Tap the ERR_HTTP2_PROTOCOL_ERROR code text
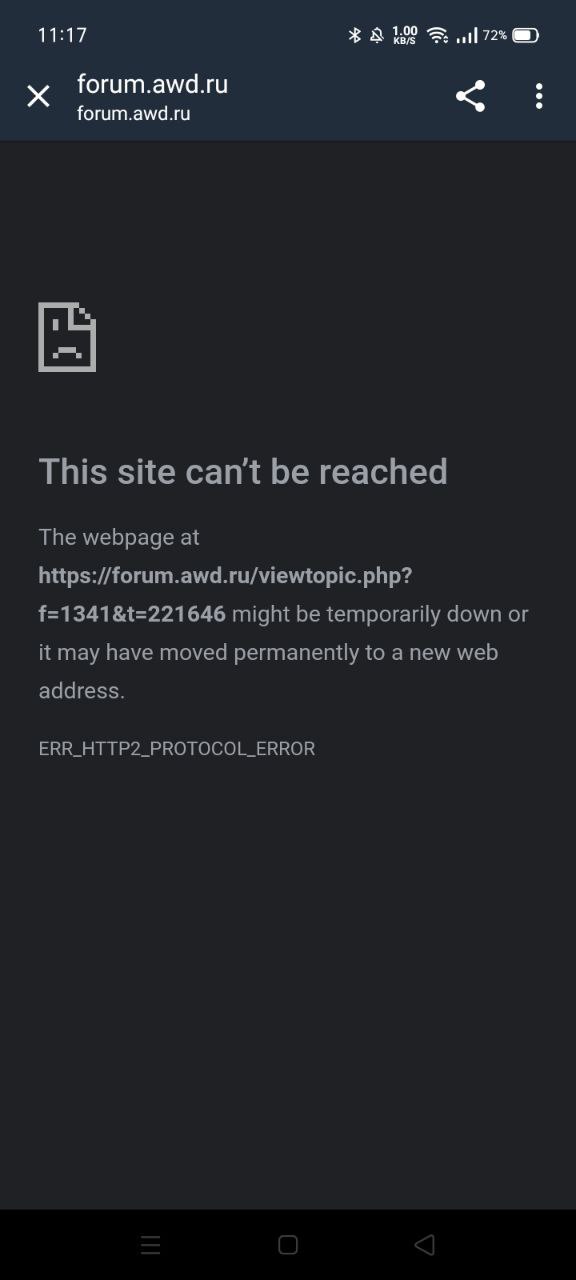Viewport: 576px width, 1280px height. coord(177,748)
